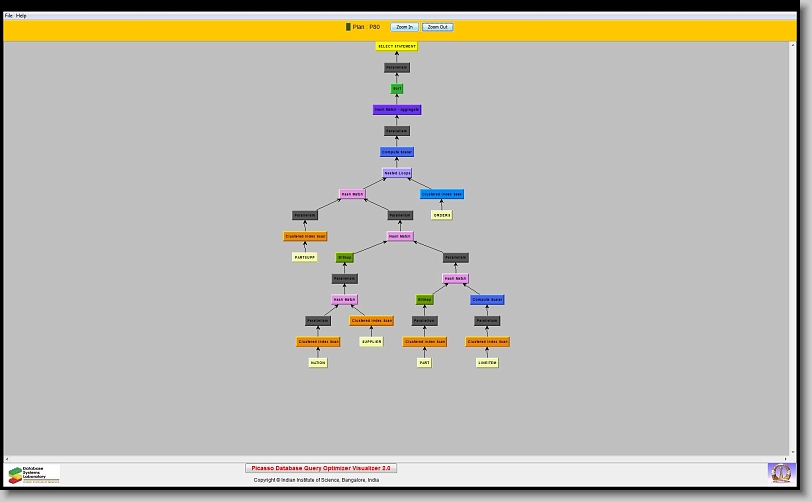Open the Help menu
The width and height of the screenshot is (812, 502).
pyautogui.click(x=21, y=16)
